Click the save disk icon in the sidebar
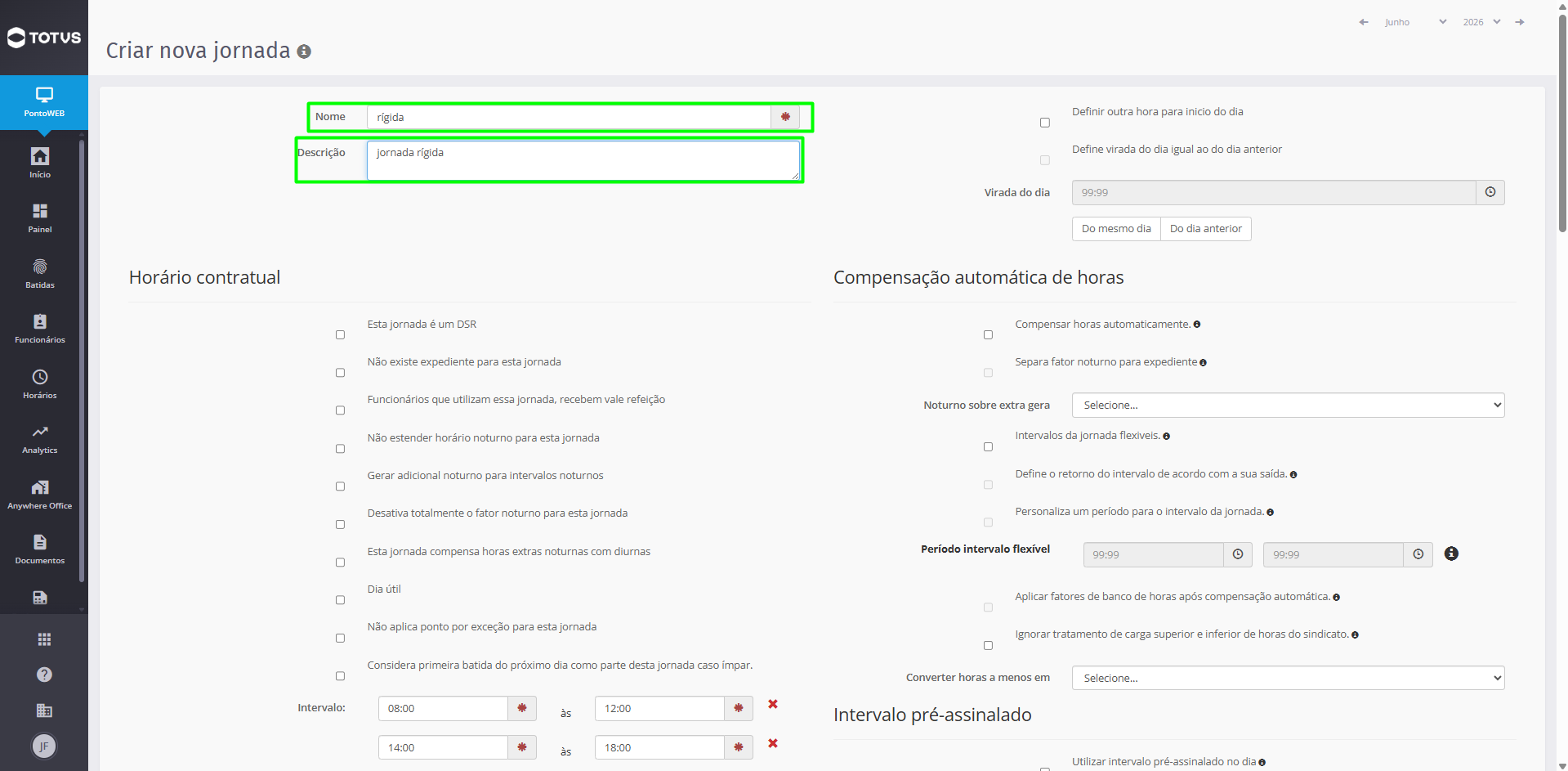Image resolution: width=1568 pixels, height=771 pixels. coord(40,598)
